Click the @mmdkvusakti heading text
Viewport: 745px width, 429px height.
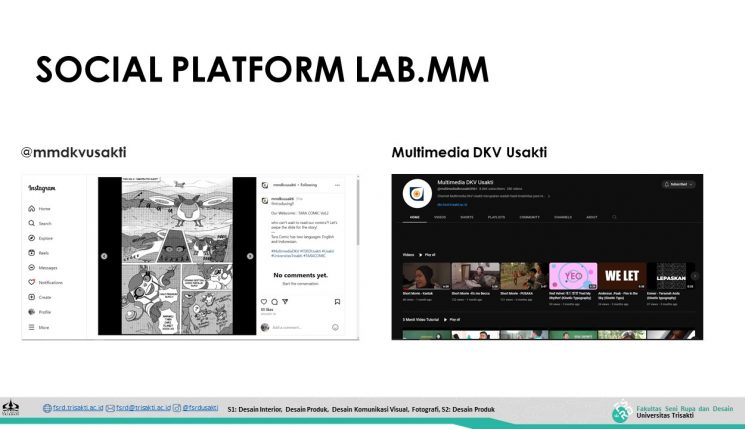[x=74, y=153]
